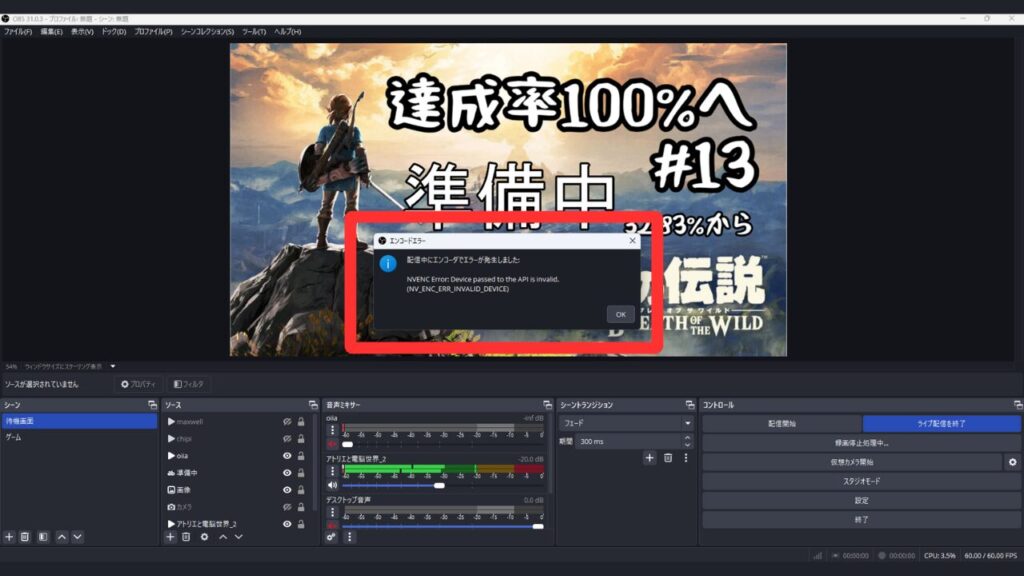Toggle the lock on the maxwell source
The height and width of the screenshot is (576, 1024).
301,422
